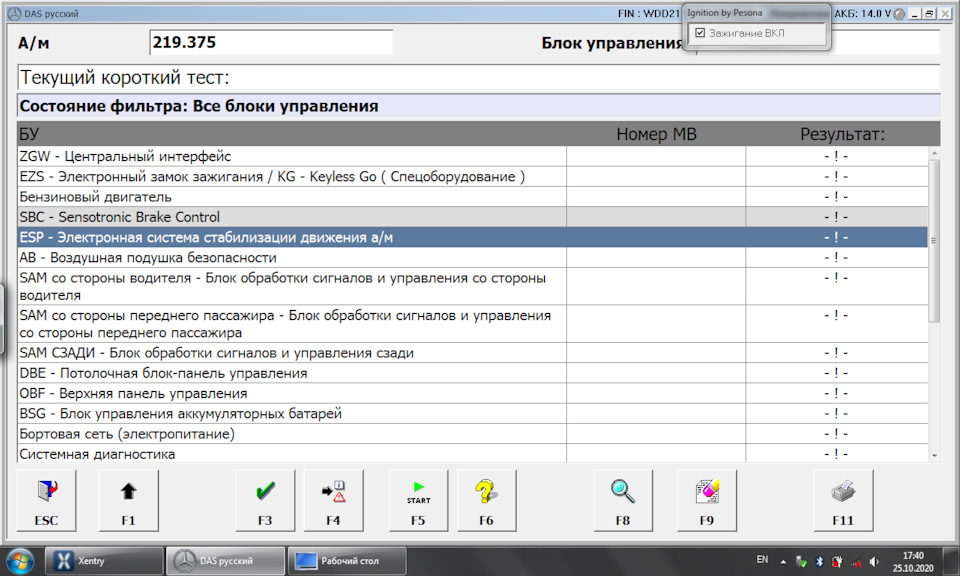960x576 pixels.
Task: Click the БУ column header
Action: [292, 134]
